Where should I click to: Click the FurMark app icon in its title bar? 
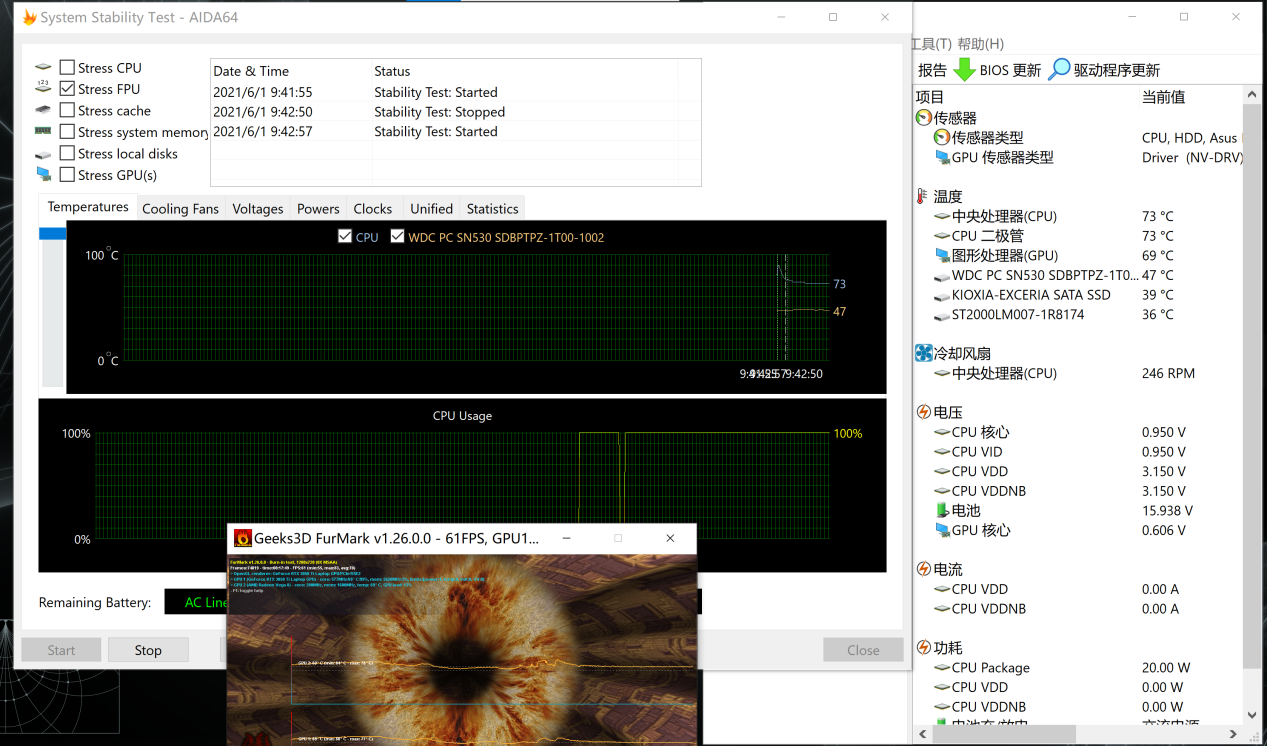pos(243,538)
